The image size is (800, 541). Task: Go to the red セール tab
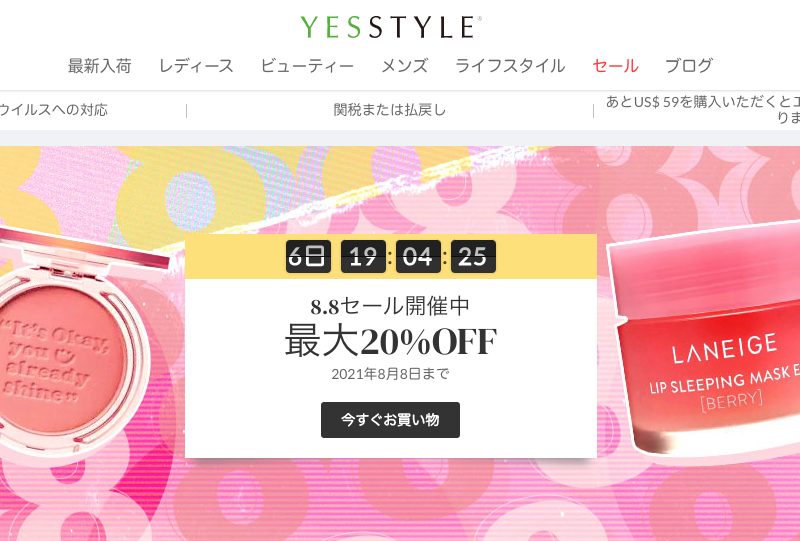pos(615,66)
